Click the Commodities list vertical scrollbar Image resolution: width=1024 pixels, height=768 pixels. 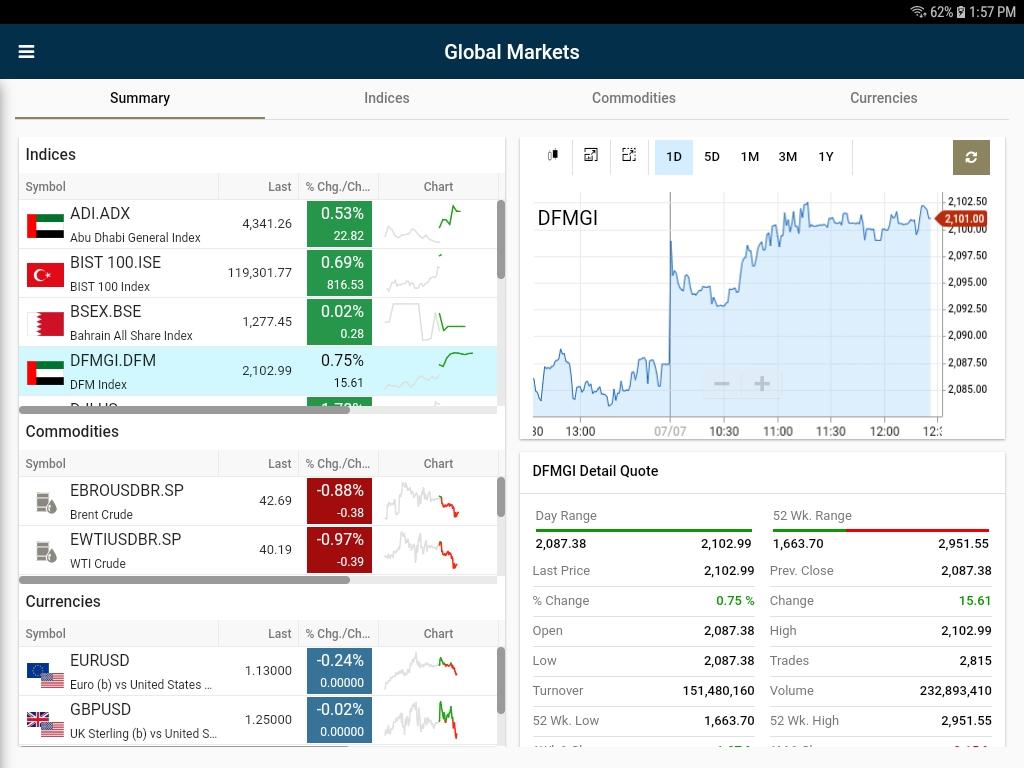tap(501, 497)
